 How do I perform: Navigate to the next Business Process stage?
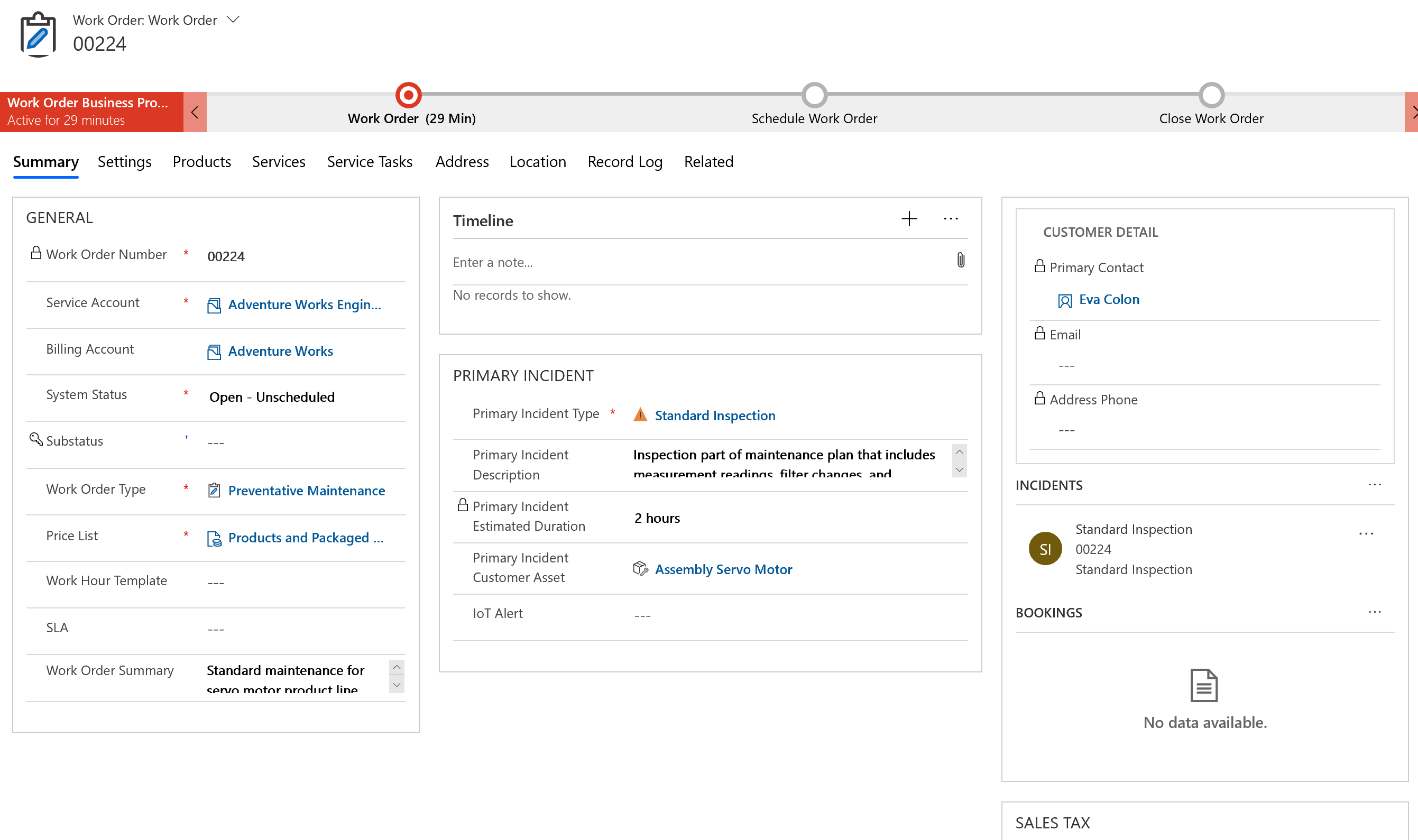pyautogui.click(x=1411, y=110)
